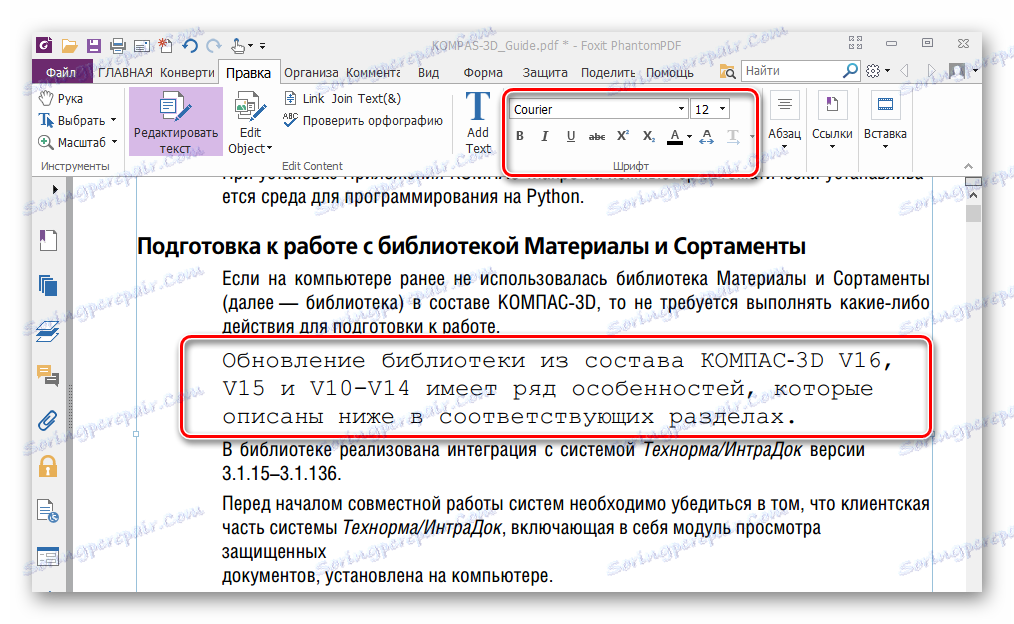Image resolution: width=1014 pixels, height=624 pixels.
Task: Click the Open folder icon in quick access
Action: (x=69, y=46)
